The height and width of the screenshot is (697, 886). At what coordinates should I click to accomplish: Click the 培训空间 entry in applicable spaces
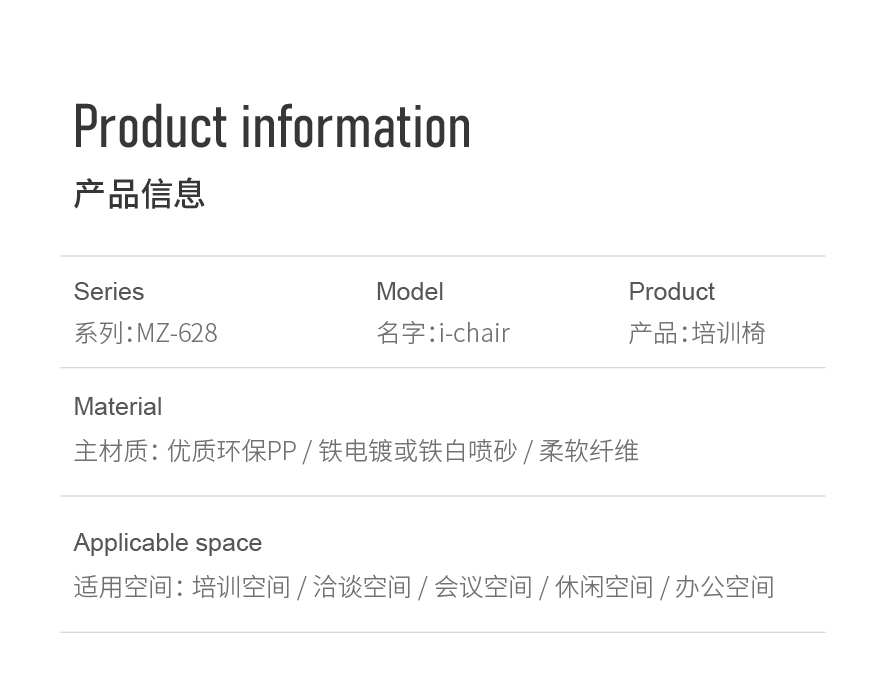(x=241, y=587)
